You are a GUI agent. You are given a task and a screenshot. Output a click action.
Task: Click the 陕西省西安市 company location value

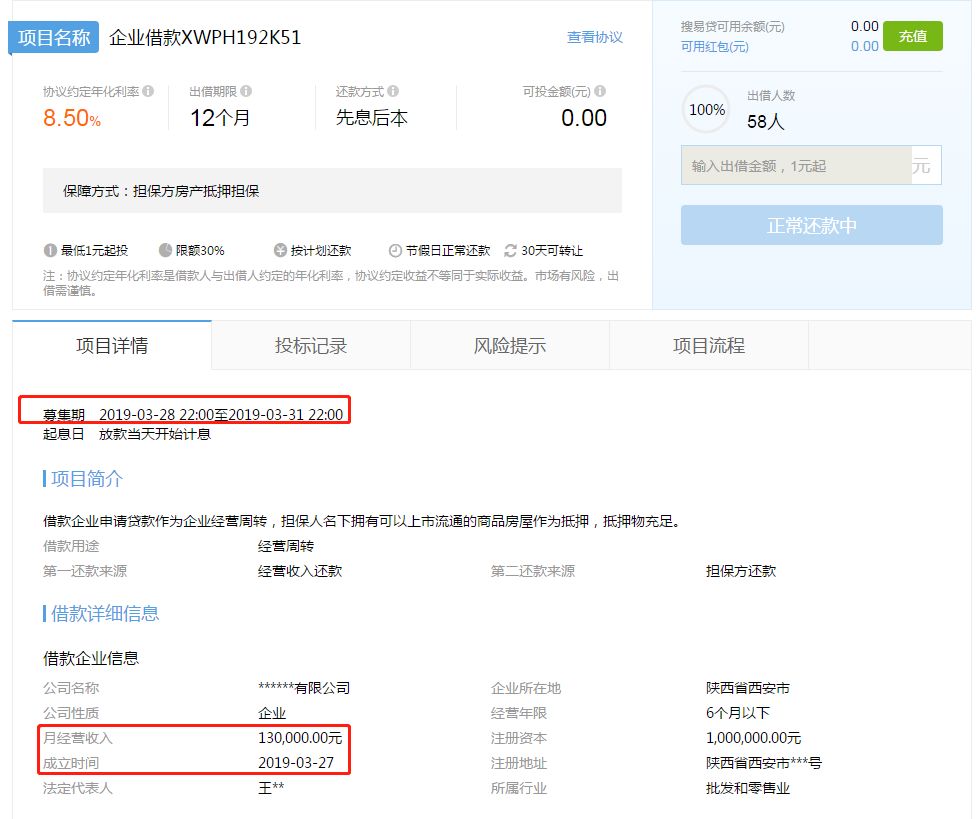(x=748, y=688)
